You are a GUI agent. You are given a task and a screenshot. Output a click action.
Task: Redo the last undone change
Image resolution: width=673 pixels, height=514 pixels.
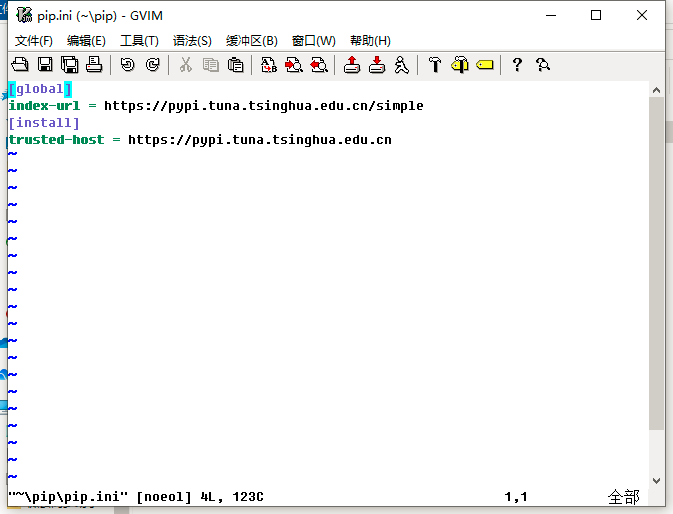tap(152, 65)
